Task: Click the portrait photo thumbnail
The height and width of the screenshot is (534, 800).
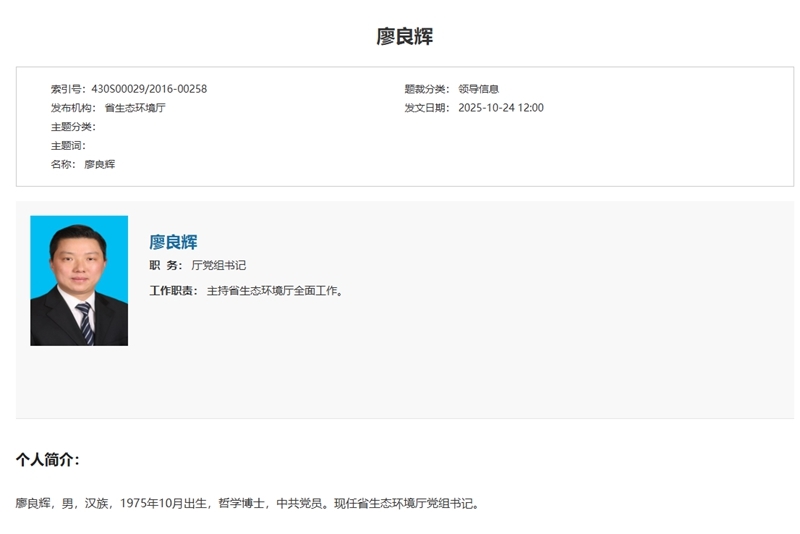Action: (x=79, y=280)
